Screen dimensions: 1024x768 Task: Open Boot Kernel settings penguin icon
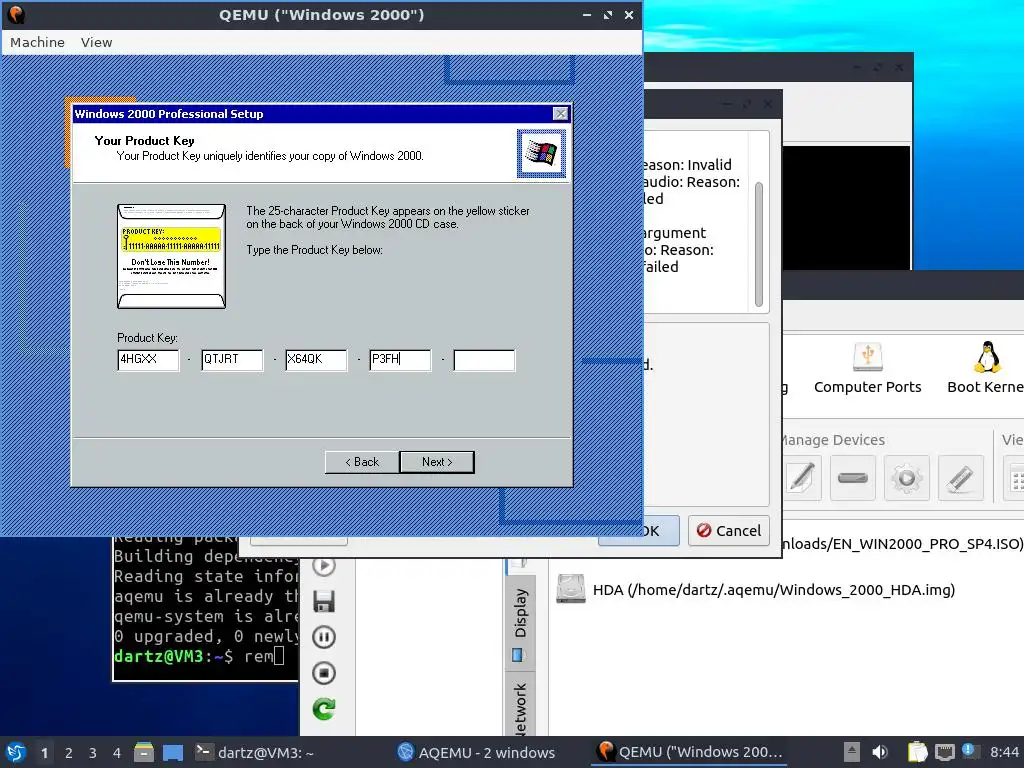pos(985,368)
